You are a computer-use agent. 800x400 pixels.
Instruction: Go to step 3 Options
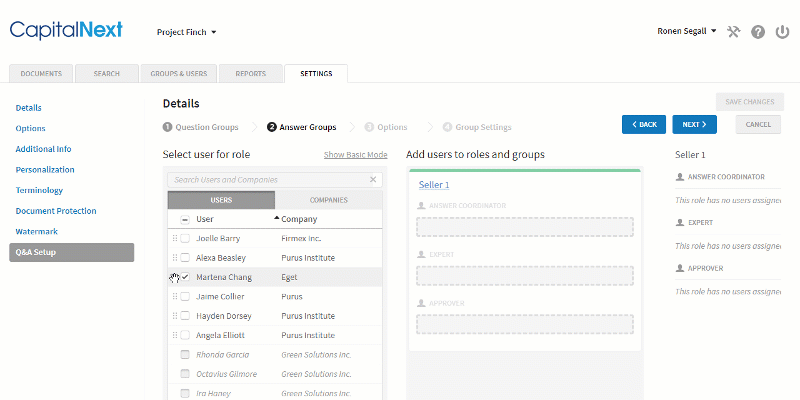[386, 127]
